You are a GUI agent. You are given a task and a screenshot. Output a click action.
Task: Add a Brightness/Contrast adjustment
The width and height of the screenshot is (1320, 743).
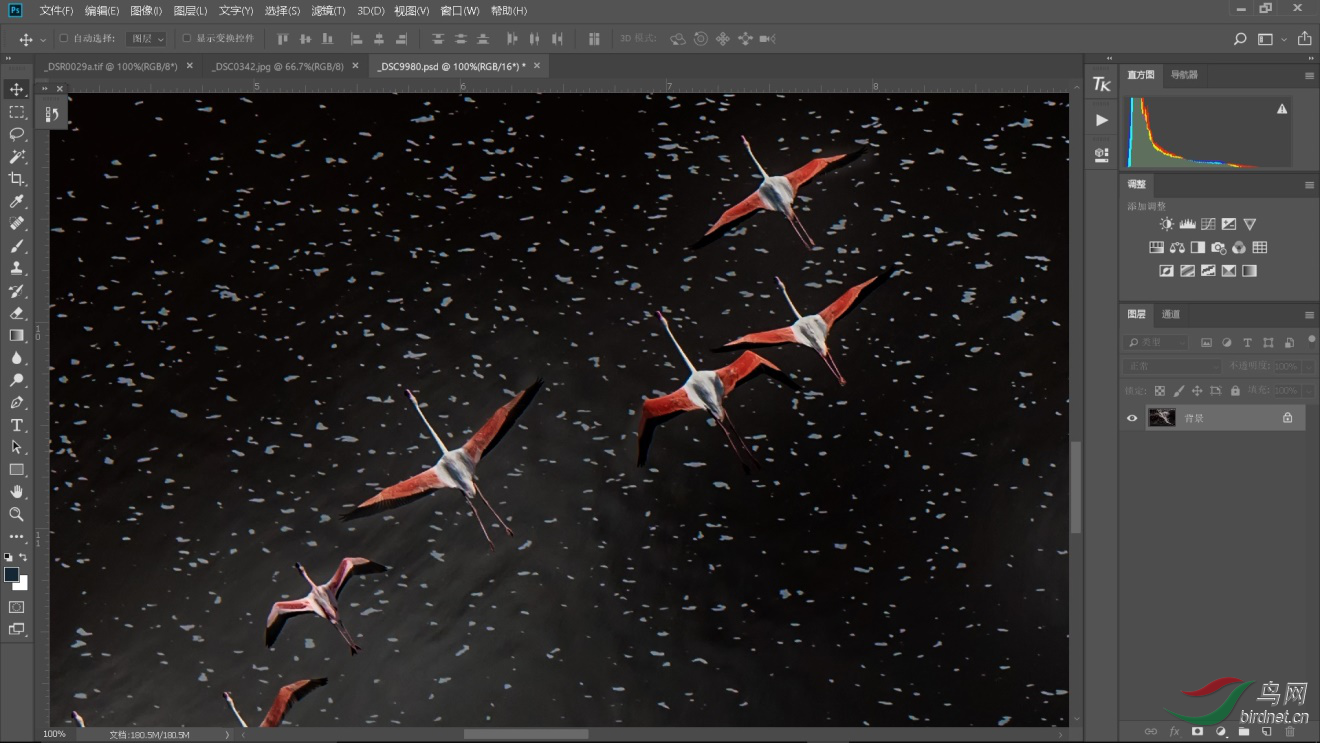pyautogui.click(x=1166, y=225)
